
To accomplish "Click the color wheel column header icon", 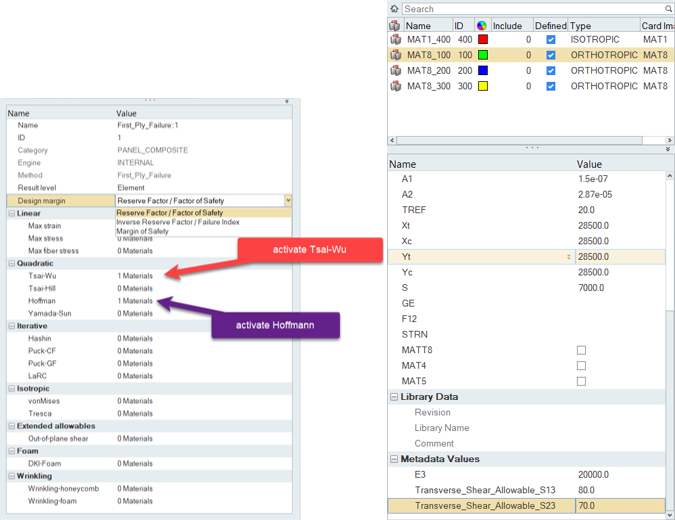I will [481, 25].
